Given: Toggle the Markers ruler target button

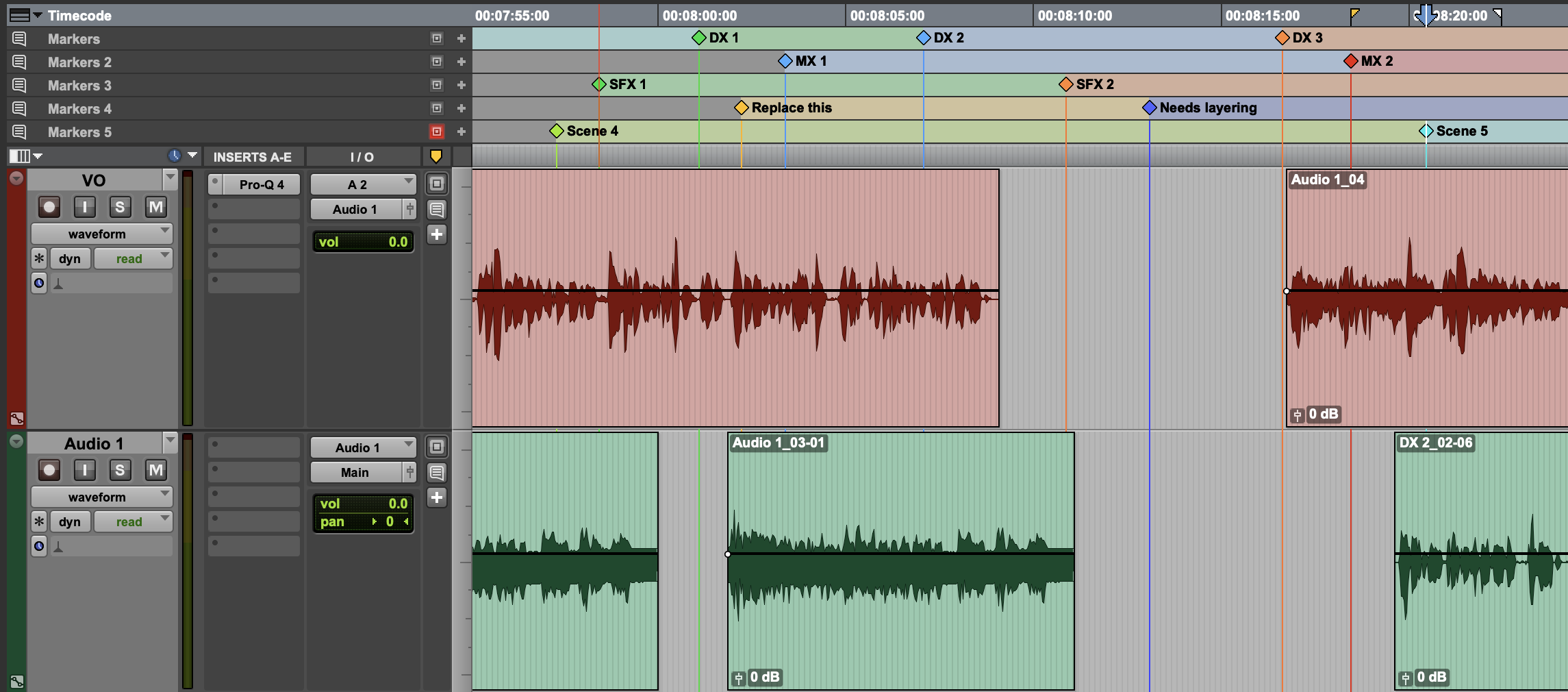Looking at the screenshot, I should point(437,39).
